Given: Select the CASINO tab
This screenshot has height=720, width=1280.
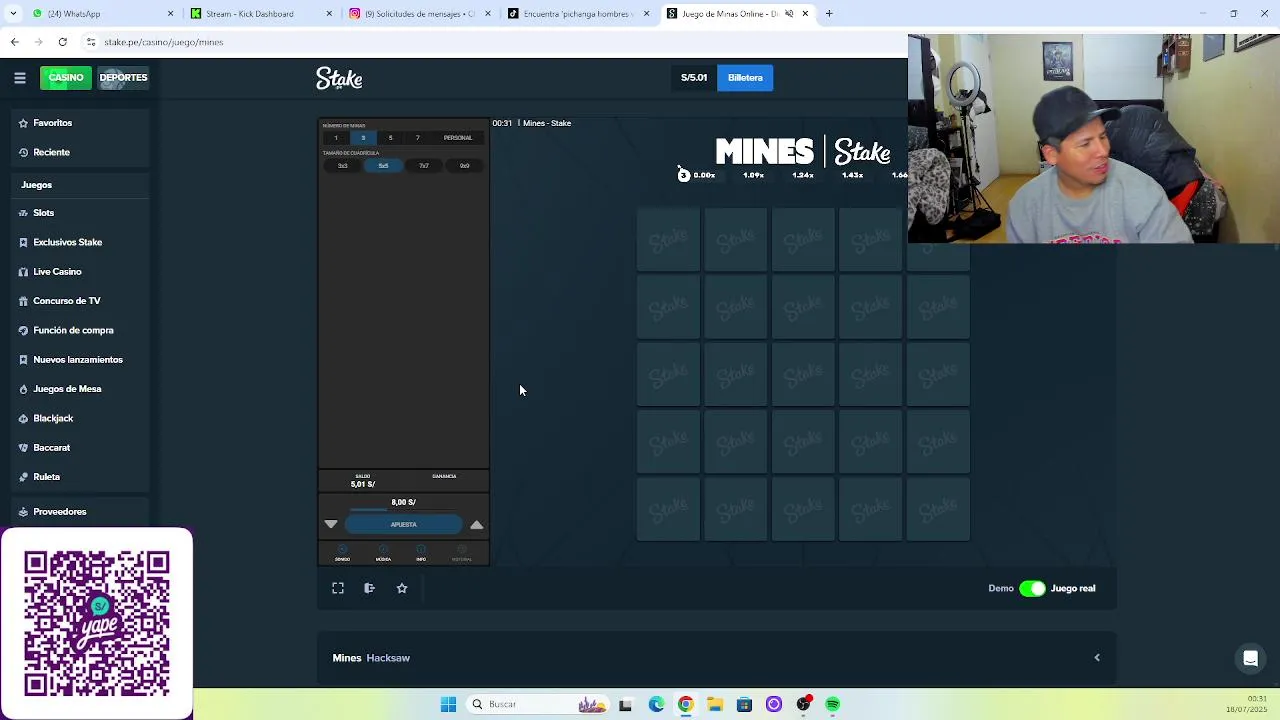Looking at the screenshot, I should coord(65,77).
